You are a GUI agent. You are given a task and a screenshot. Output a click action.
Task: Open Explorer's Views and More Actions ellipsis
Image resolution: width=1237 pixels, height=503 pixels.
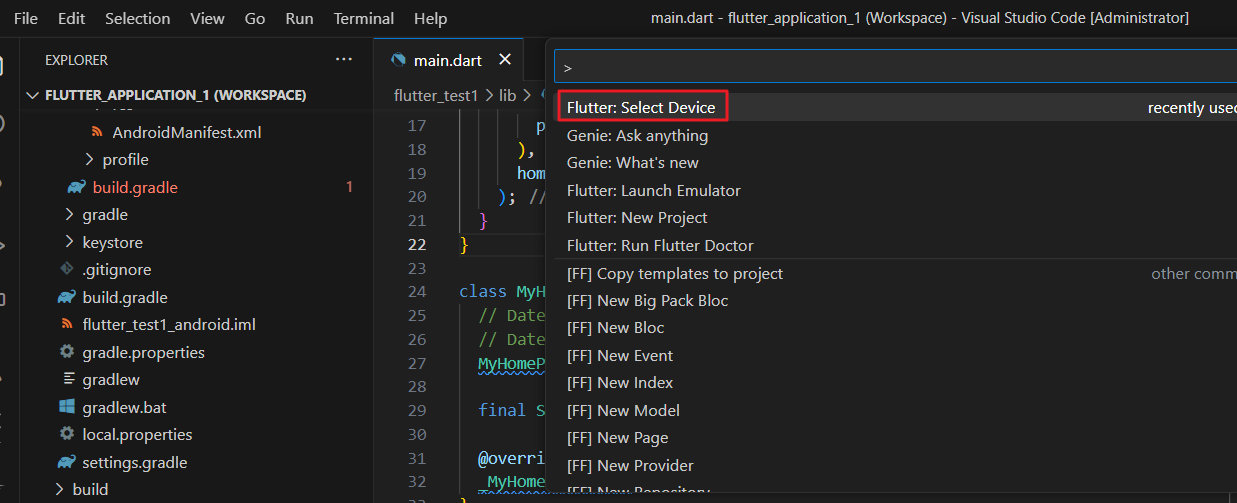tap(344, 60)
